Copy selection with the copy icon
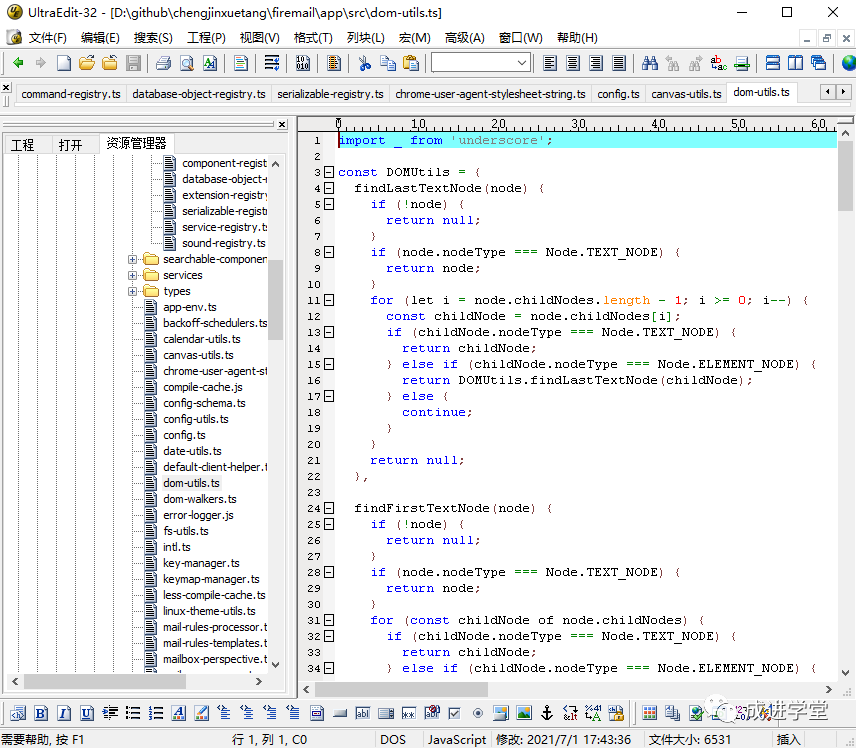 click(388, 63)
